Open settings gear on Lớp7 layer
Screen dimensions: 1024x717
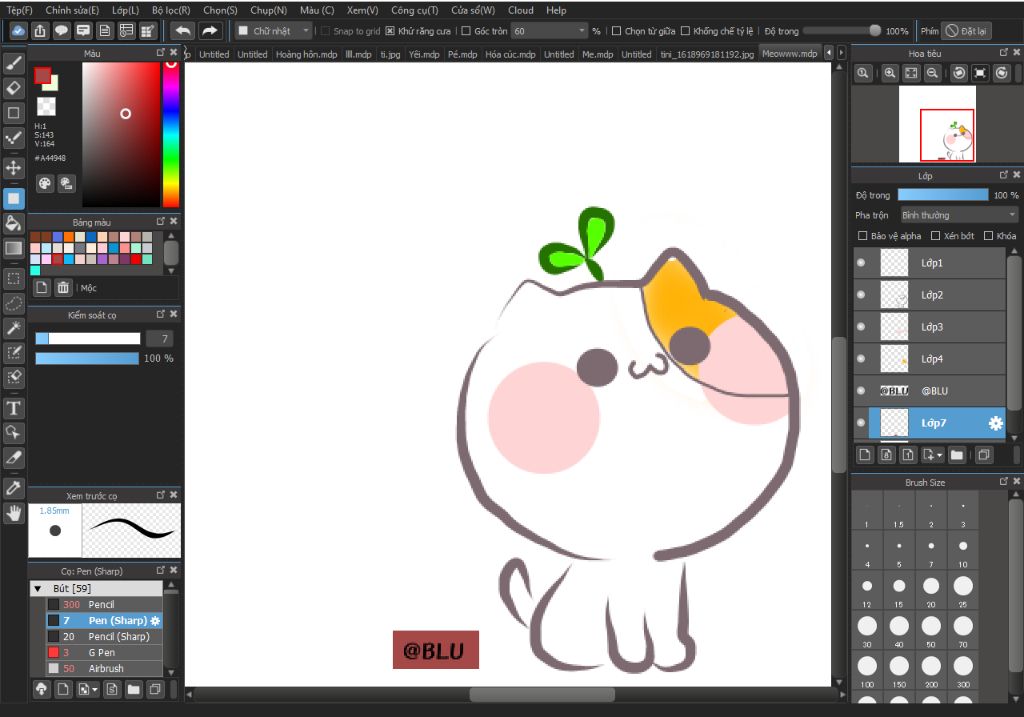[995, 423]
